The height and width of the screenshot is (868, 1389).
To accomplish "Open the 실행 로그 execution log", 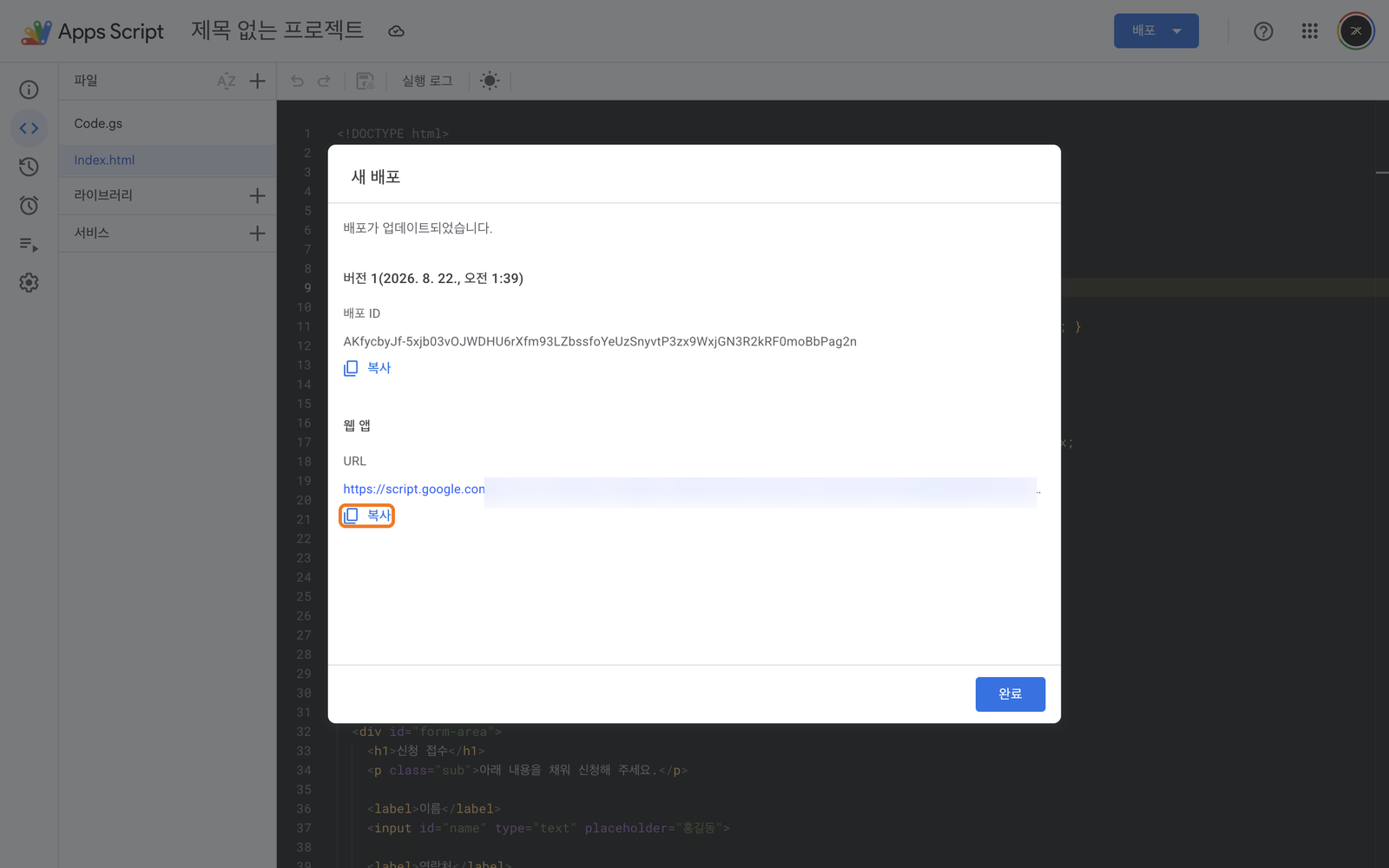I will coord(427,81).
